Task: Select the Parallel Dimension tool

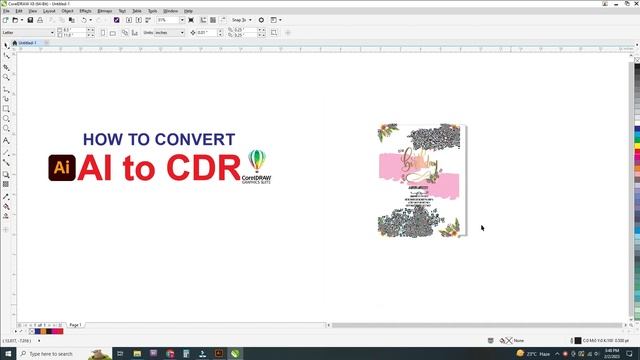Action: [6, 152]
